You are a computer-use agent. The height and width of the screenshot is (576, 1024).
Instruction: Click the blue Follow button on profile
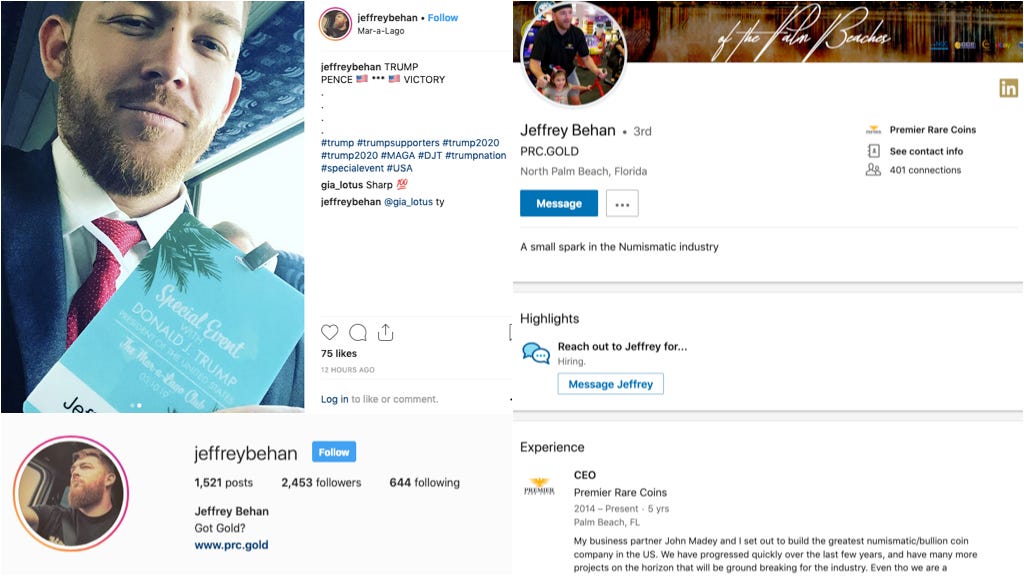(x=334, y=452)
